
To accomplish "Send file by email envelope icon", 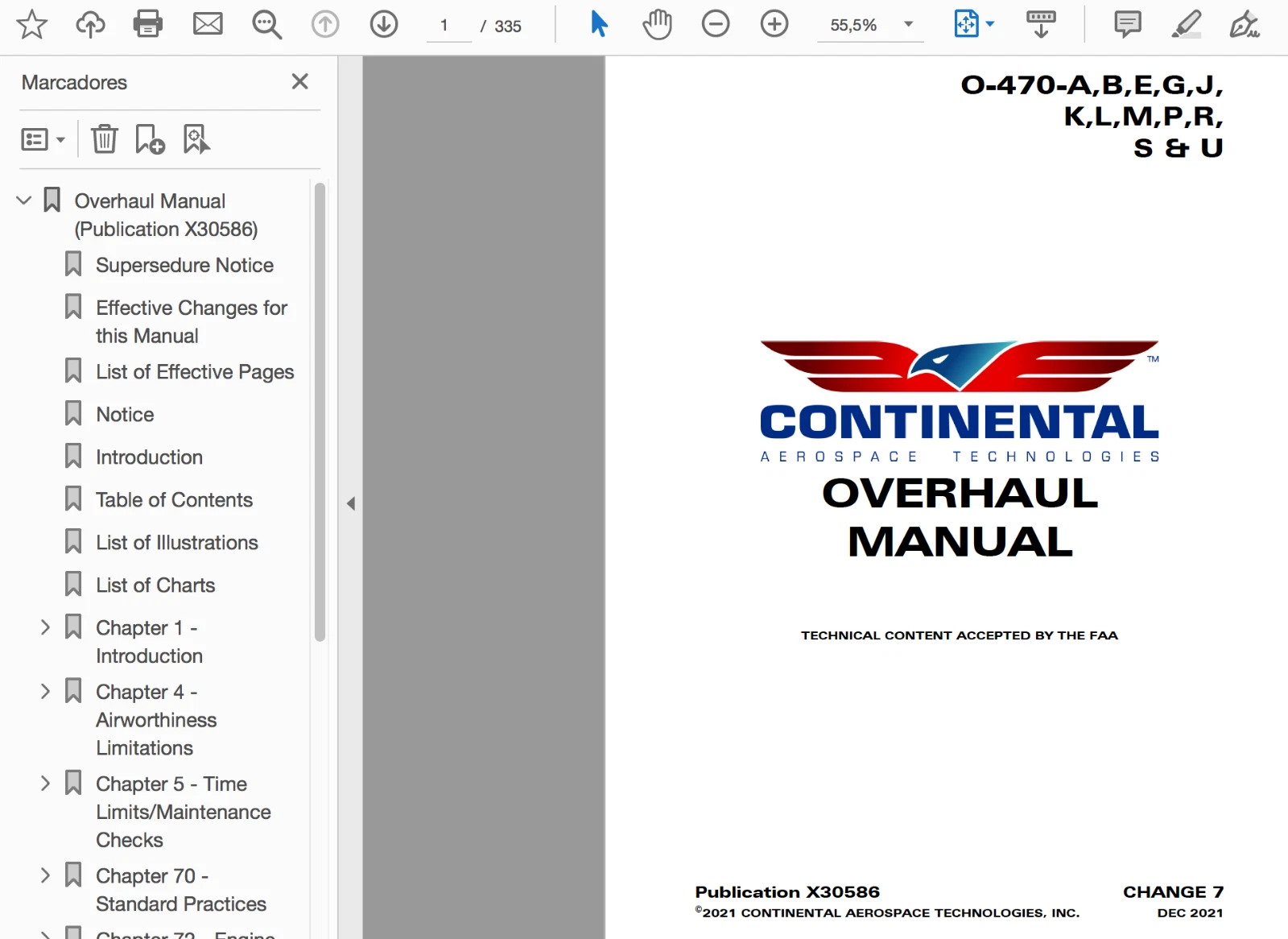I will [208, 24].
